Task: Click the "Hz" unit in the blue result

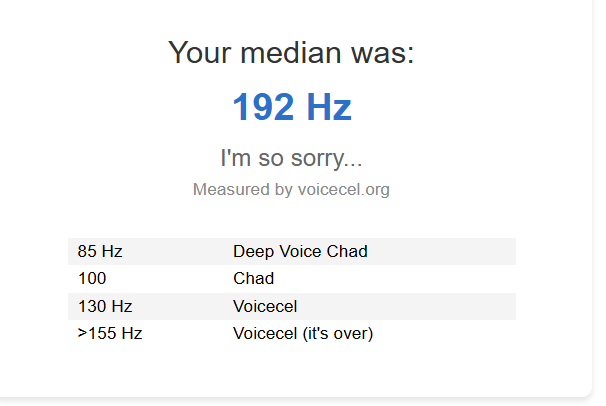Action: [x=329, y=107]
